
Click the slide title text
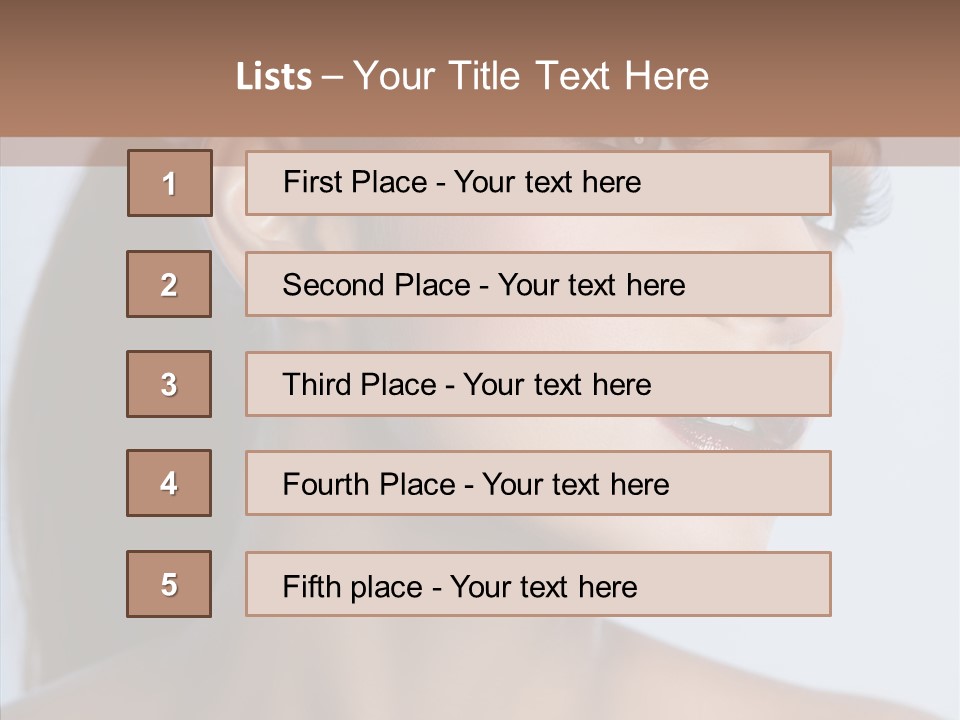coord(472,76)
